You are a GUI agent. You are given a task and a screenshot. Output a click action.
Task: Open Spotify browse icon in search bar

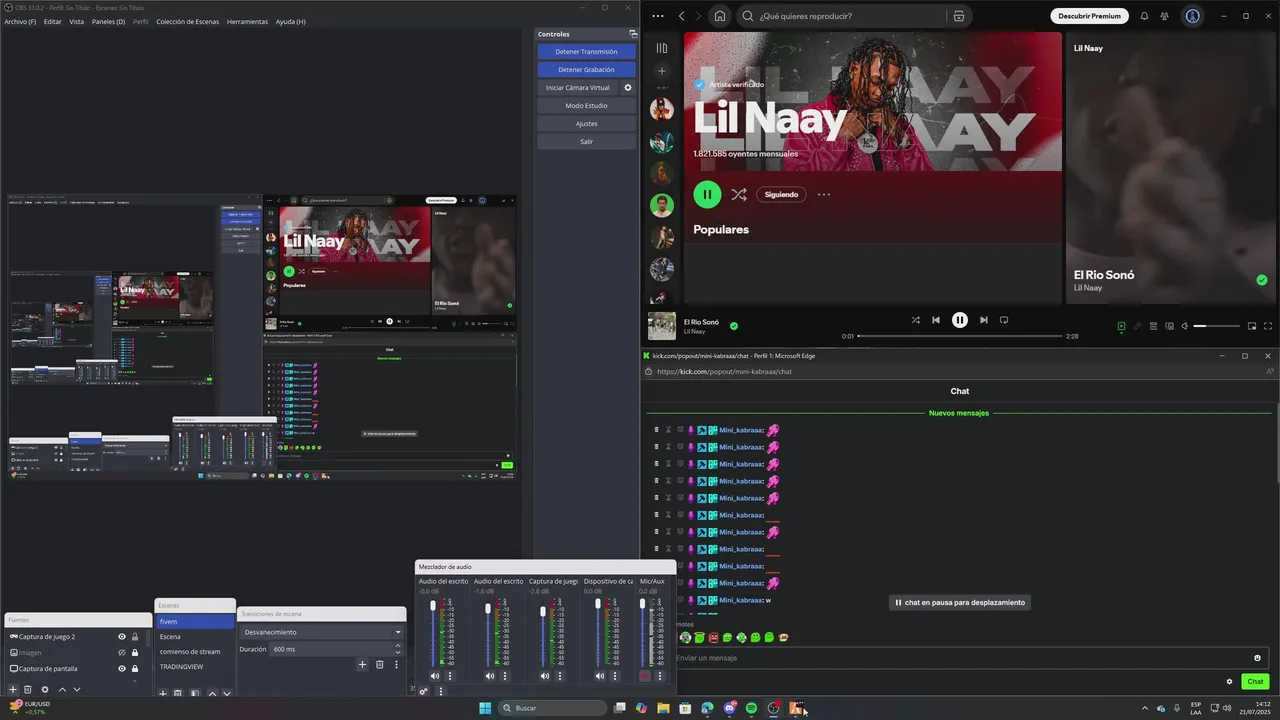point(958,16)
